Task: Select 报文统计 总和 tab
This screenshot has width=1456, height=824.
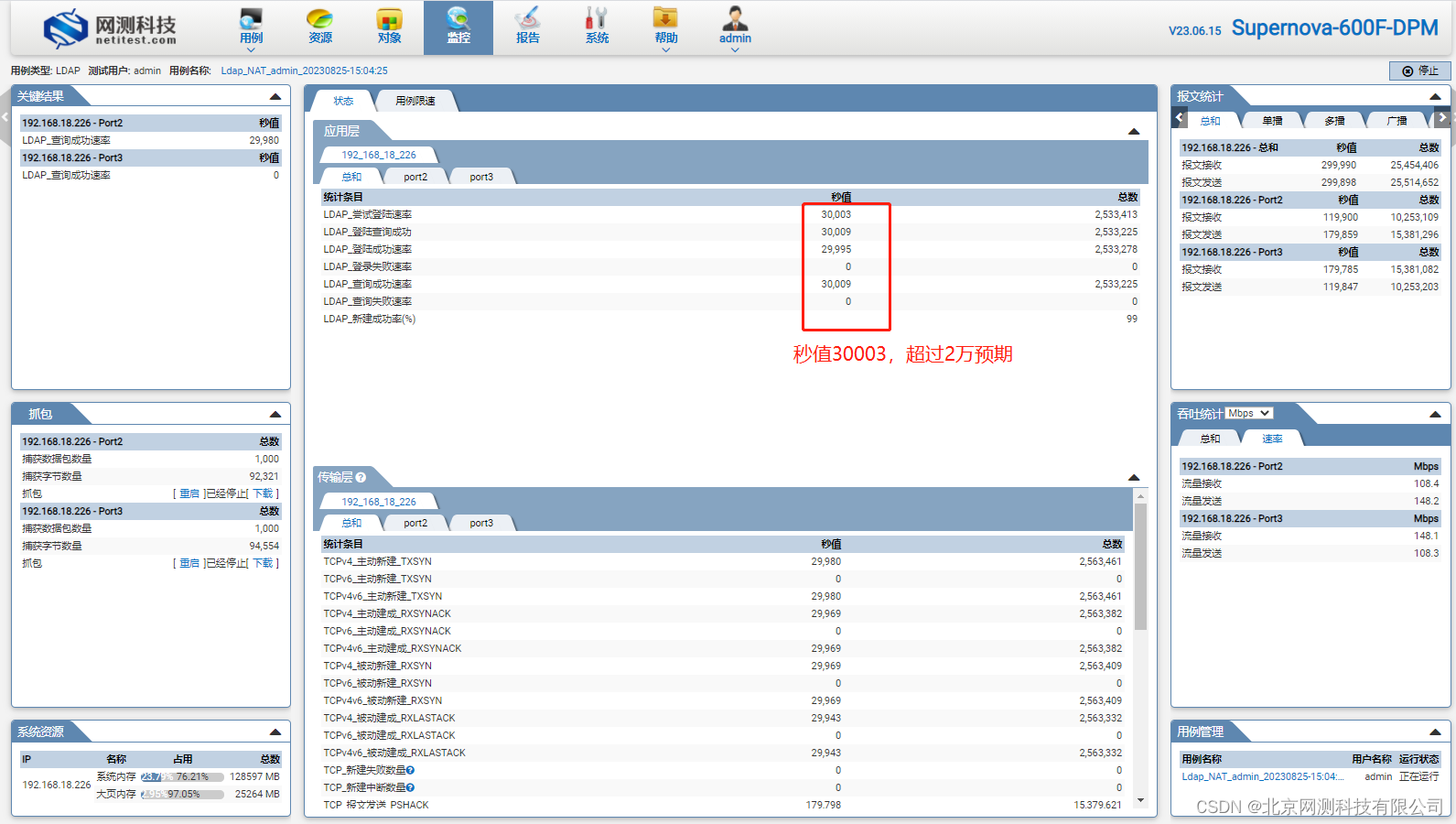Action: click(1210, 121)
